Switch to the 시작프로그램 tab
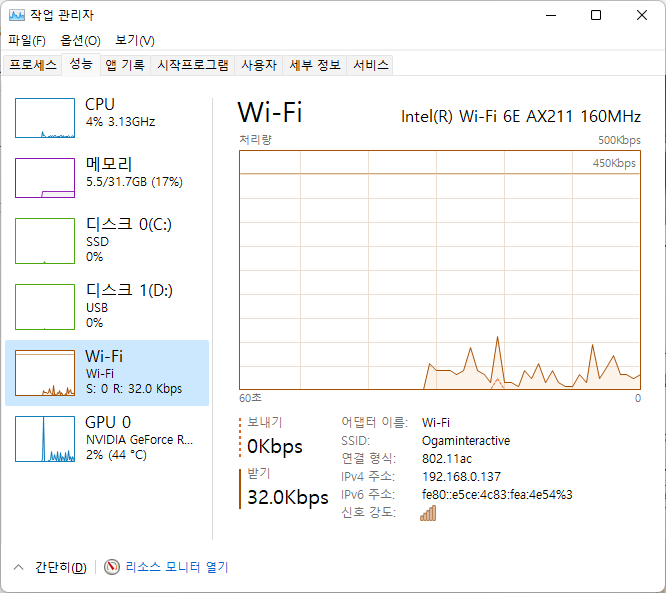The width and height of the screenshot is (666, 593). point(193,65)
